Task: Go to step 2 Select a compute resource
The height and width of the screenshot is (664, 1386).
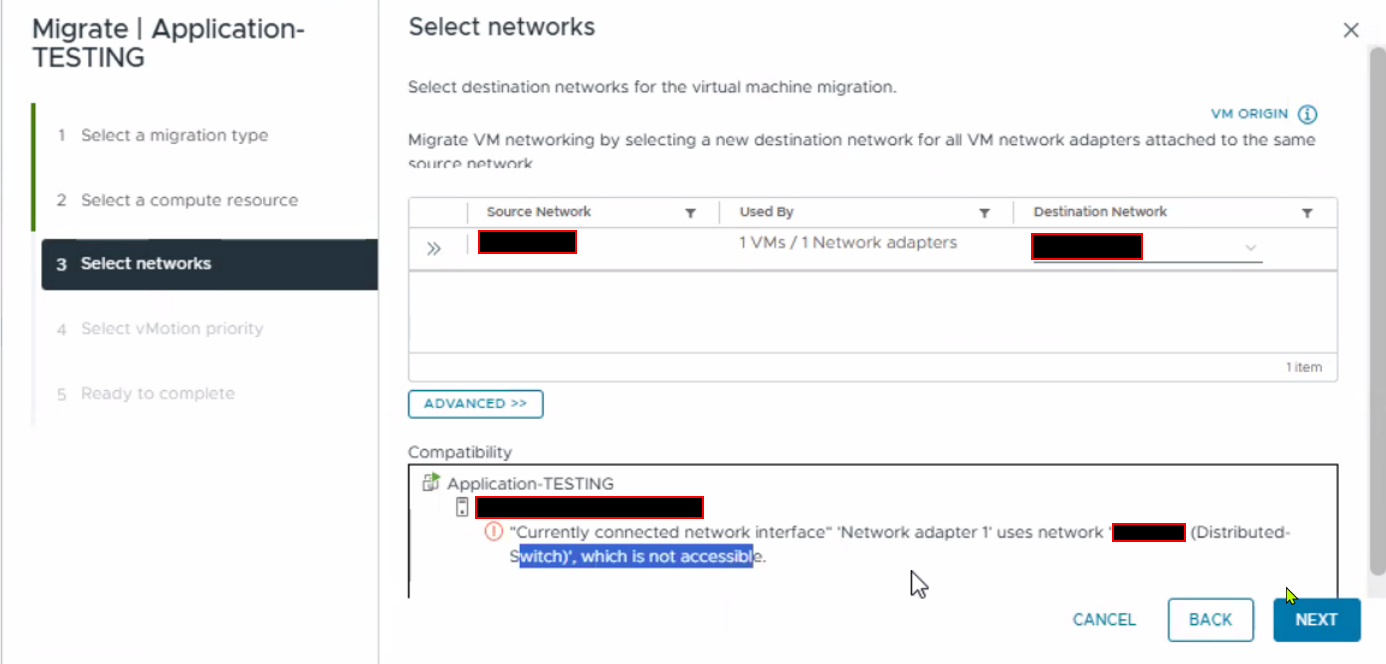Action: coord(189,200)
